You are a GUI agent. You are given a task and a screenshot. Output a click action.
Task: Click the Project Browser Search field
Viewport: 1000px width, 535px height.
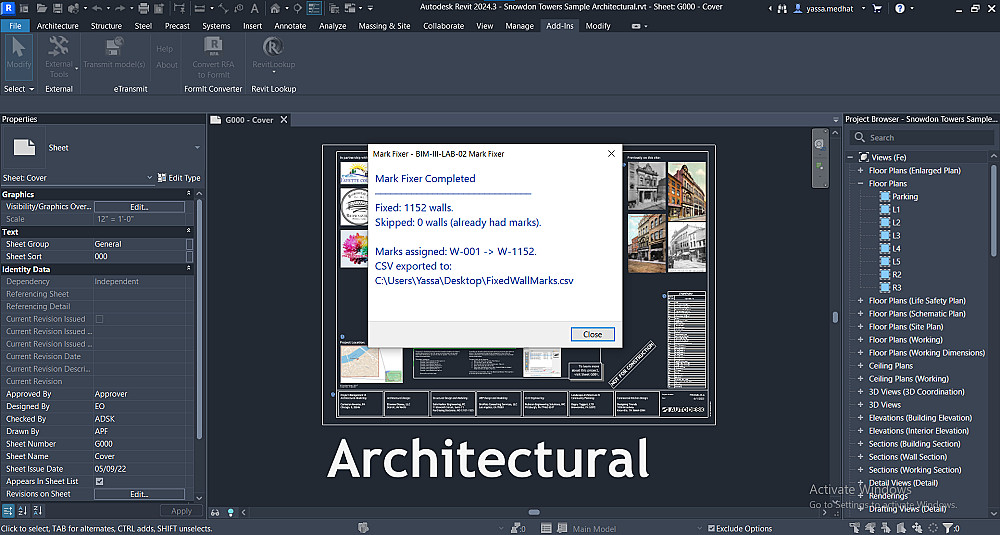[922, 138]
